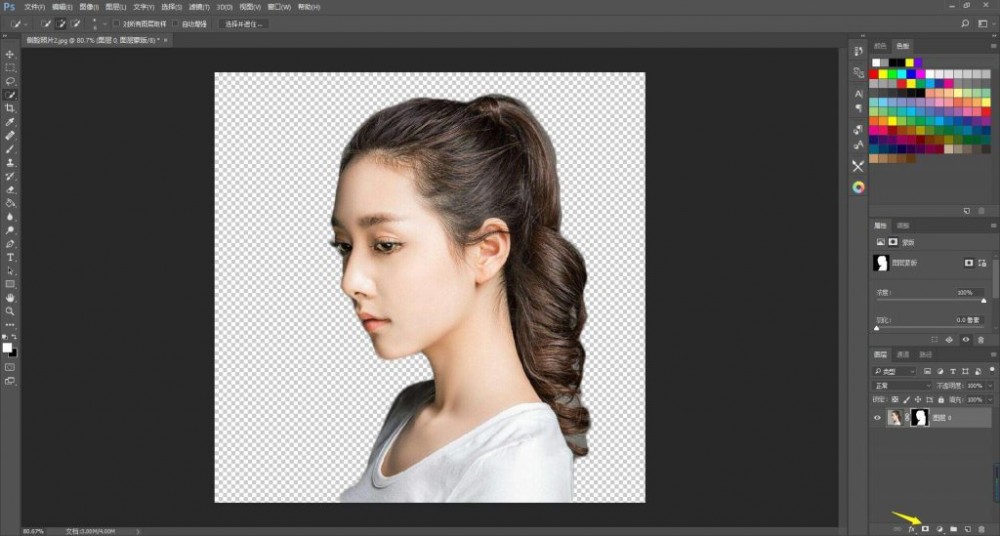This screenshot has height=536, width=1000.
Task: Select the Horizontal Type tool
Action: coord(10,257)
